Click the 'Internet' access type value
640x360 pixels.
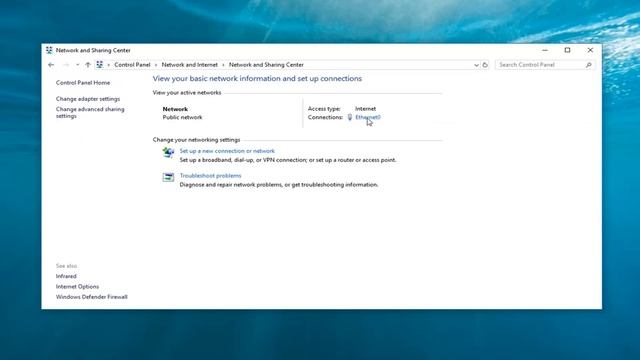click(x=366, y=109)
